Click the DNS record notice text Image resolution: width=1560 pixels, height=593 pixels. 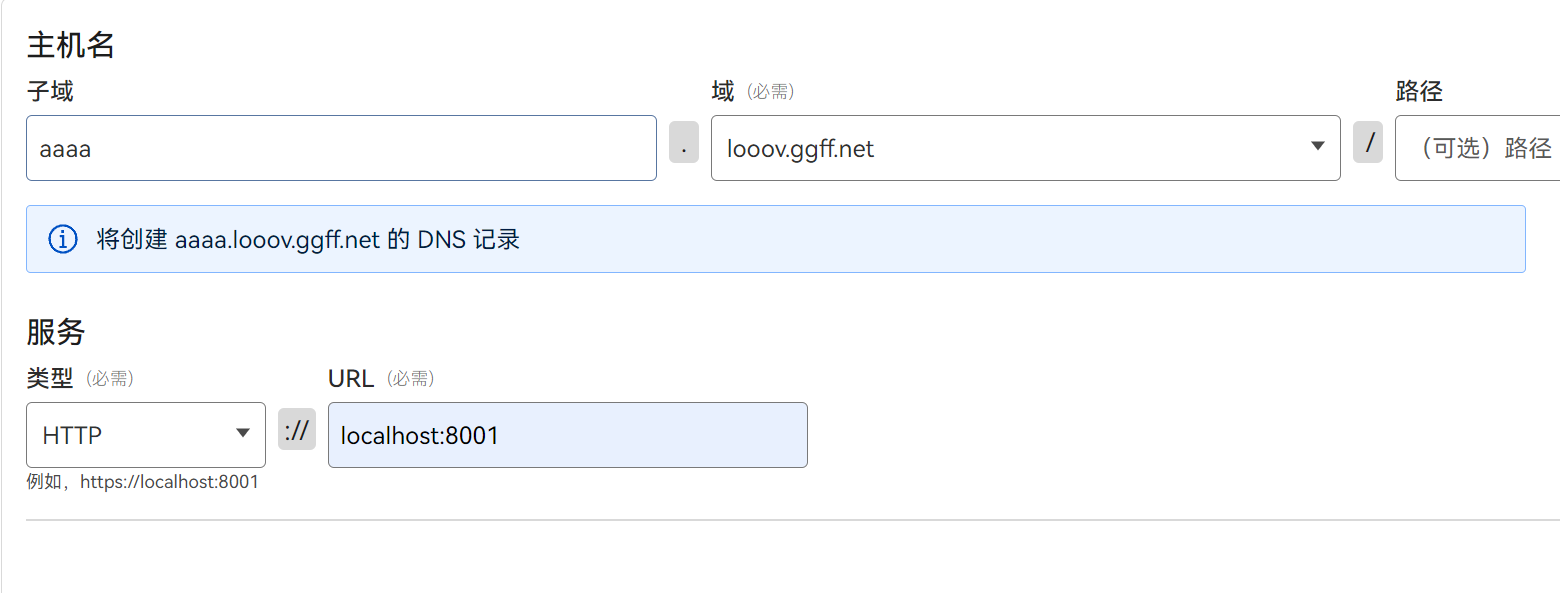click(308, 240)
